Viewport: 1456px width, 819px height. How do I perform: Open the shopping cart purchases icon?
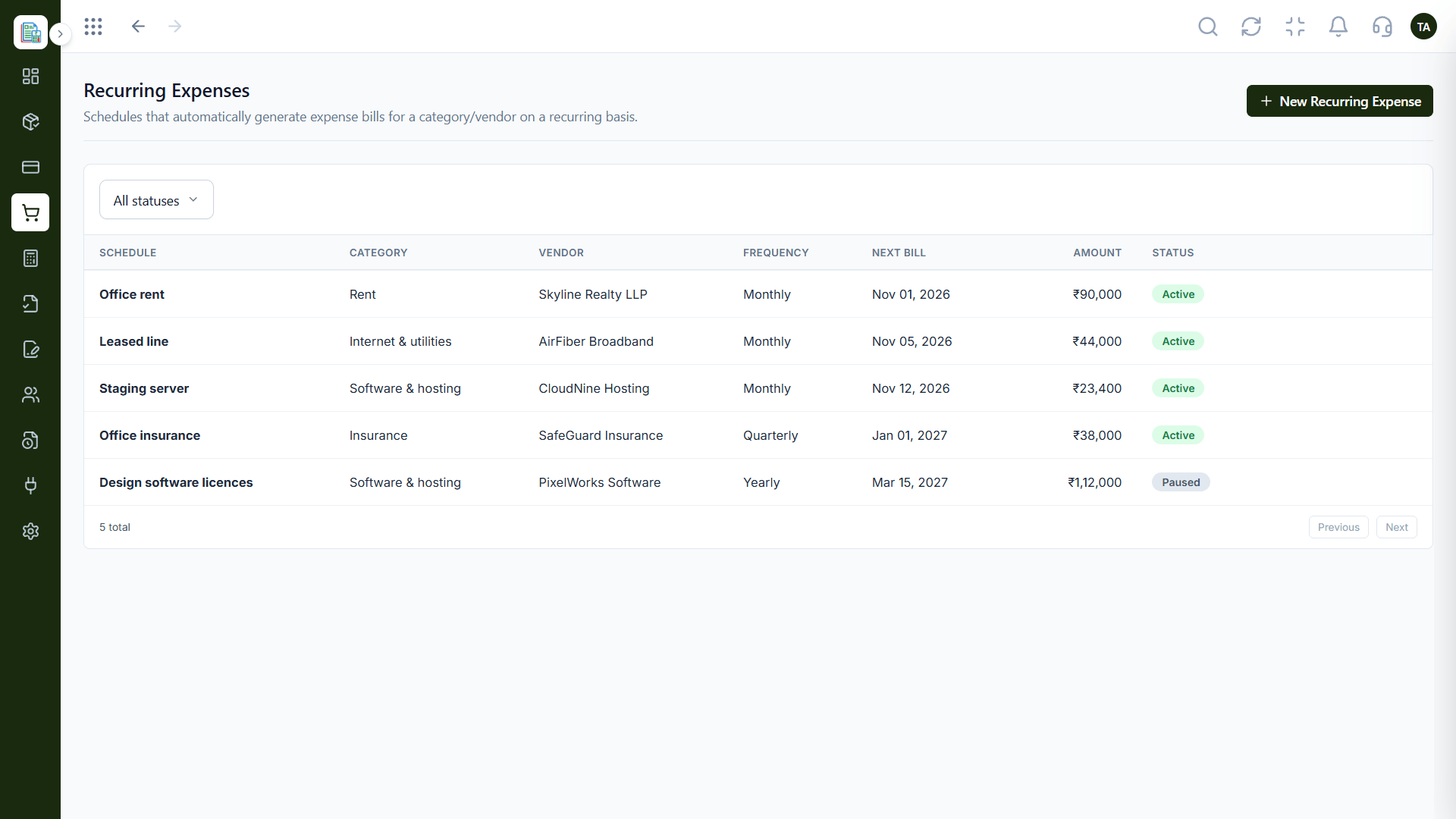[30, 212]
